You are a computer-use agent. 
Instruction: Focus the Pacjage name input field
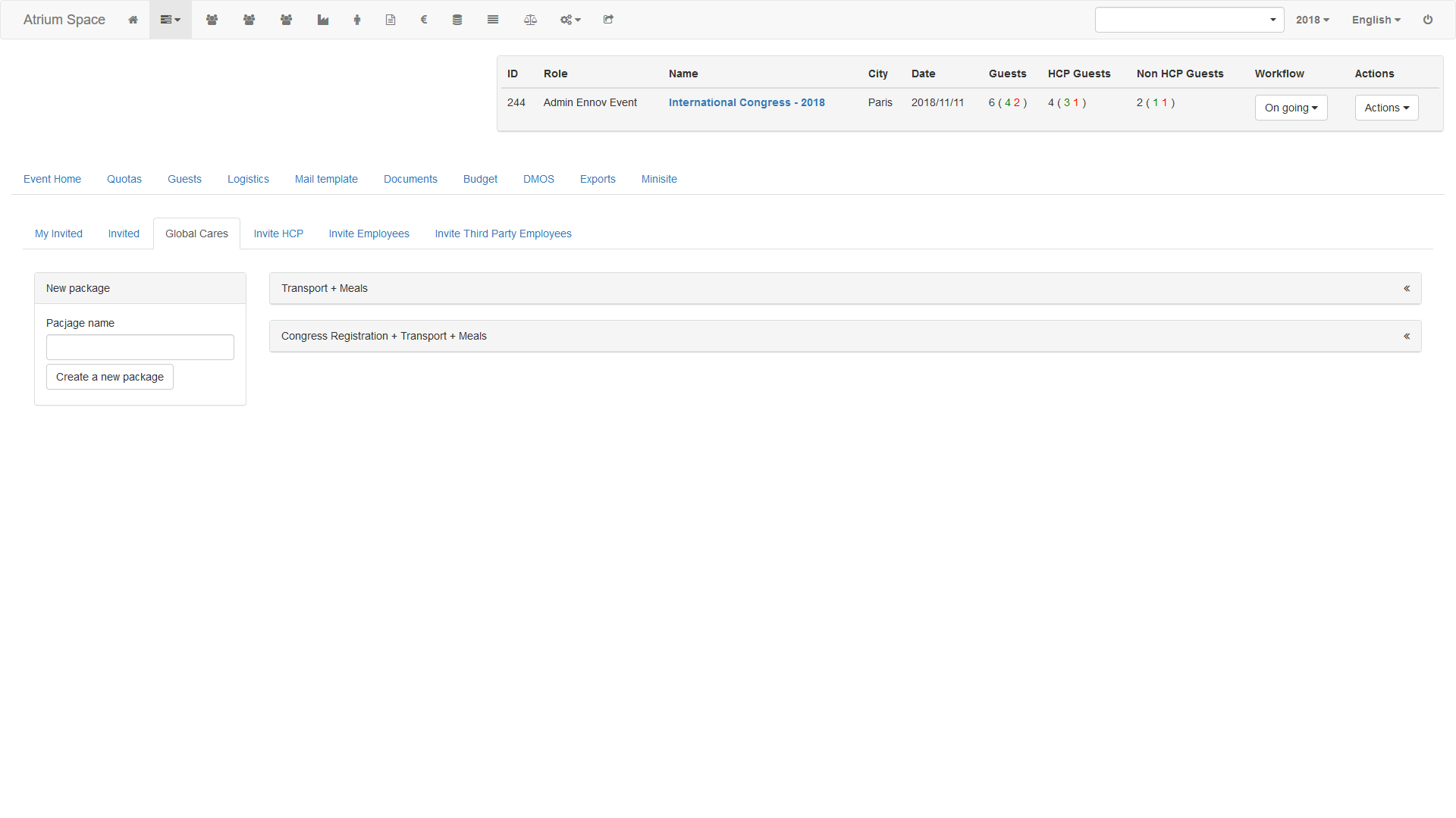click(x=140, y=347)
